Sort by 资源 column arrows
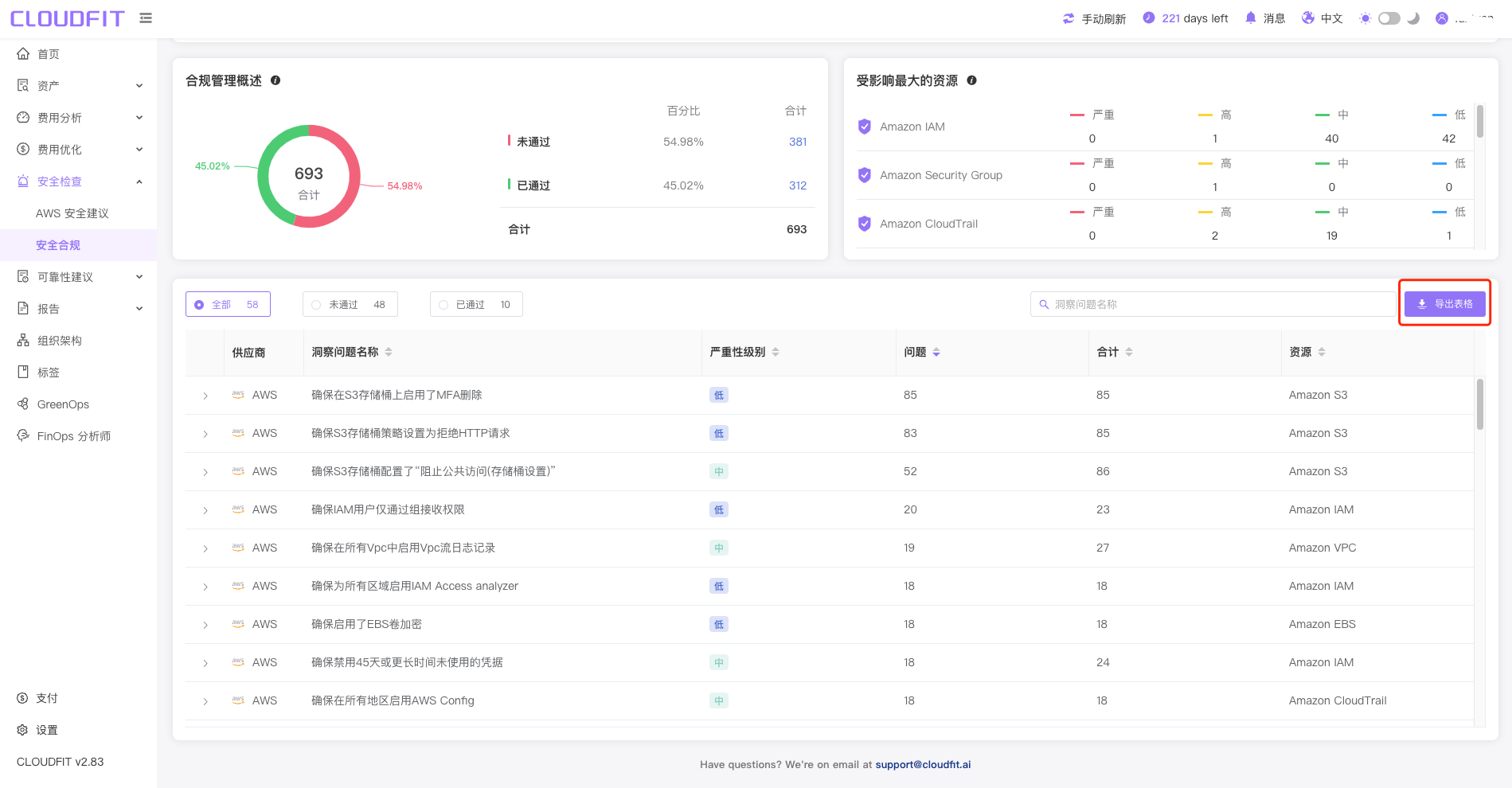 pyautogui.click(x=1322, y=352)
